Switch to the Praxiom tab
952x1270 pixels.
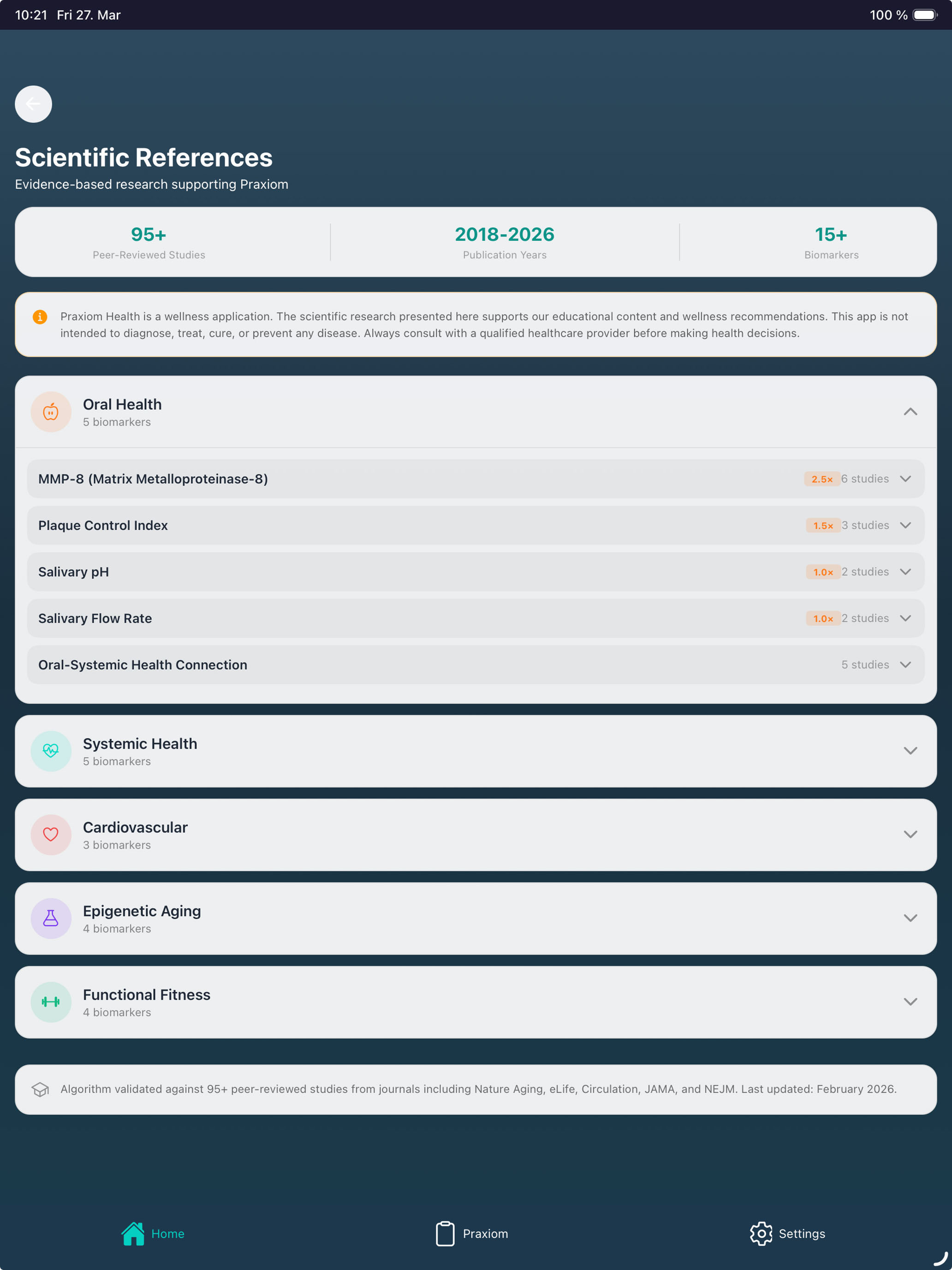(x=472, y=1234)
